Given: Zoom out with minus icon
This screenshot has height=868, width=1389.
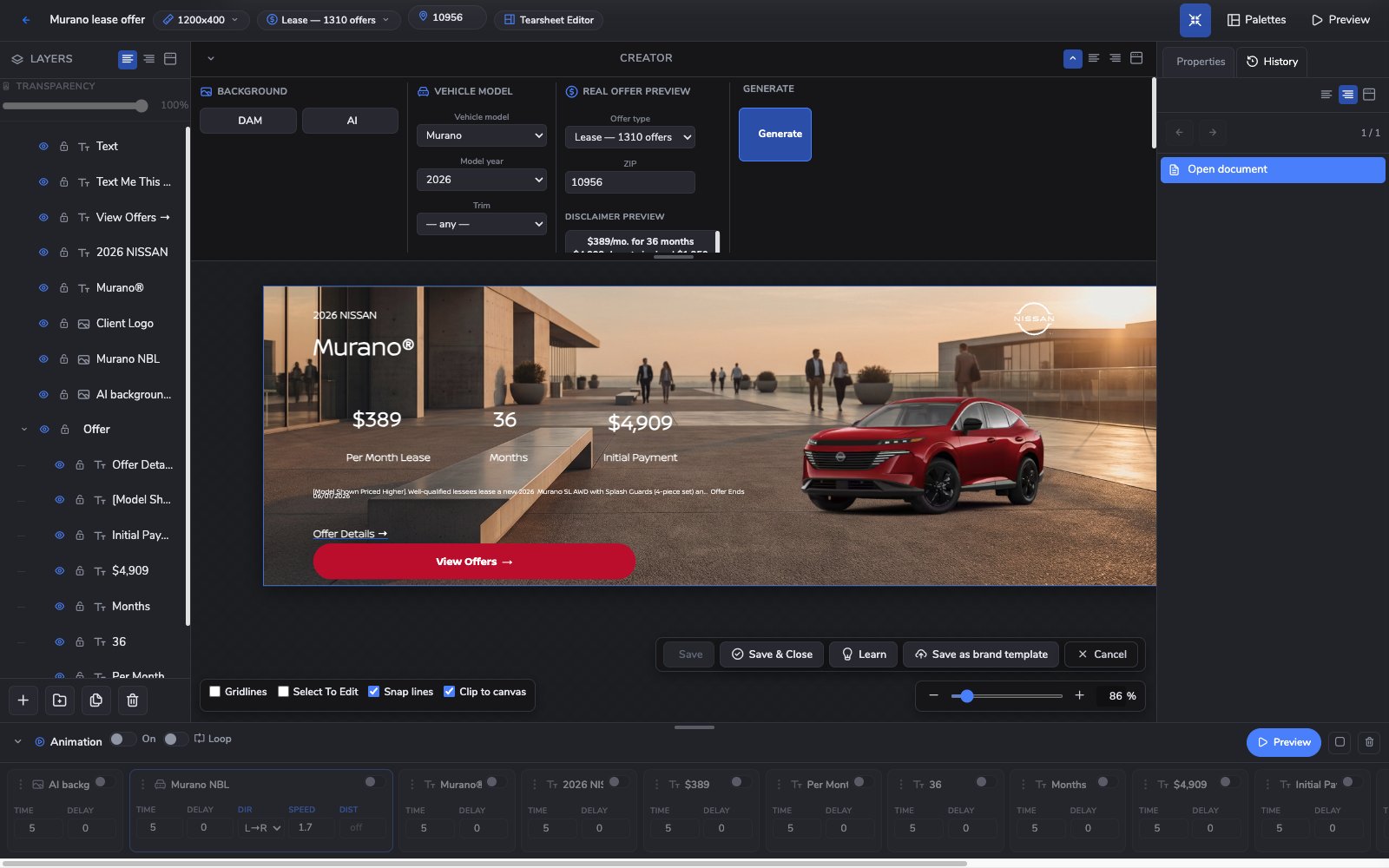Looking at the screenshot, I should (x=933, y=696).
